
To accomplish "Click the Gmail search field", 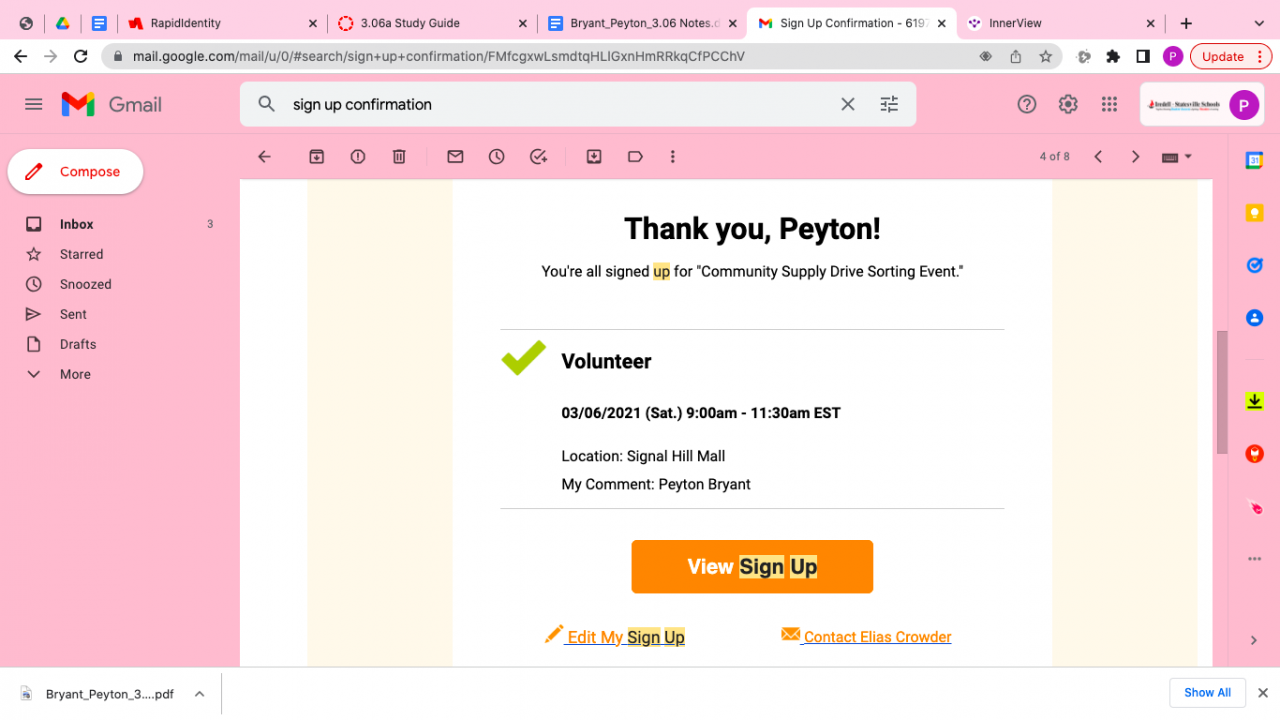I will click(560, 104).
